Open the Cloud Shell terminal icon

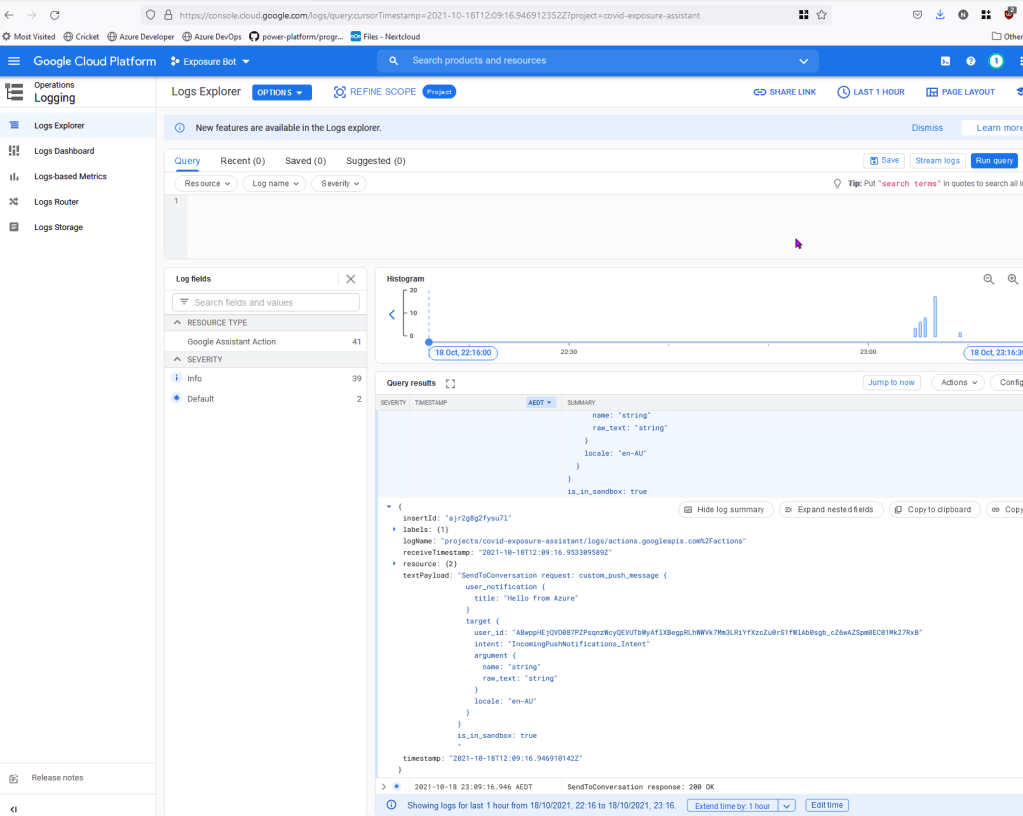tap(945, 61)
